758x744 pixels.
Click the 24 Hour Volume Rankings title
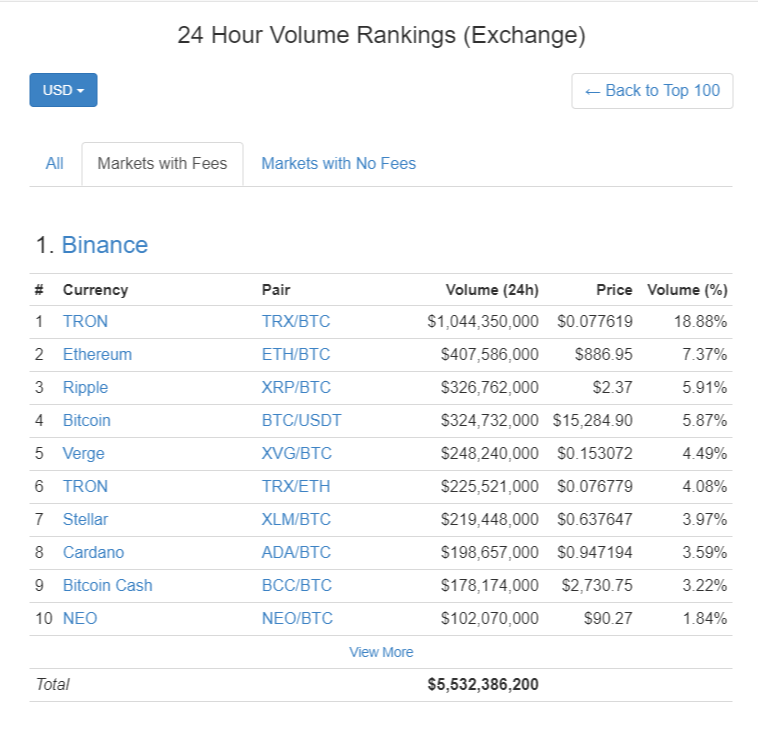point(381,35)
